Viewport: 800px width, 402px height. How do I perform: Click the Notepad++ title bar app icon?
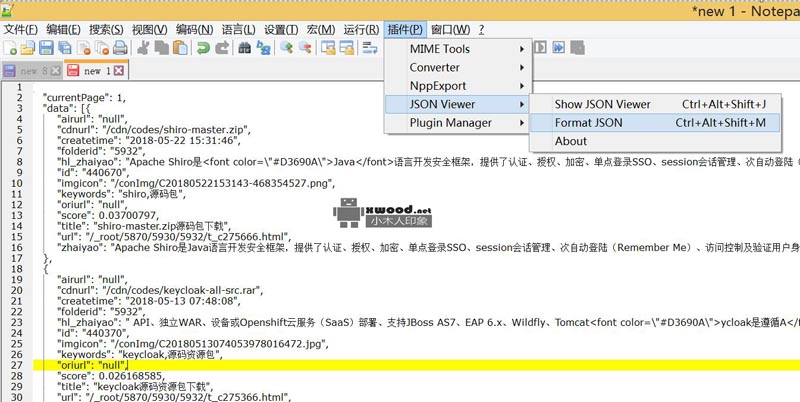tap(7, 10)
